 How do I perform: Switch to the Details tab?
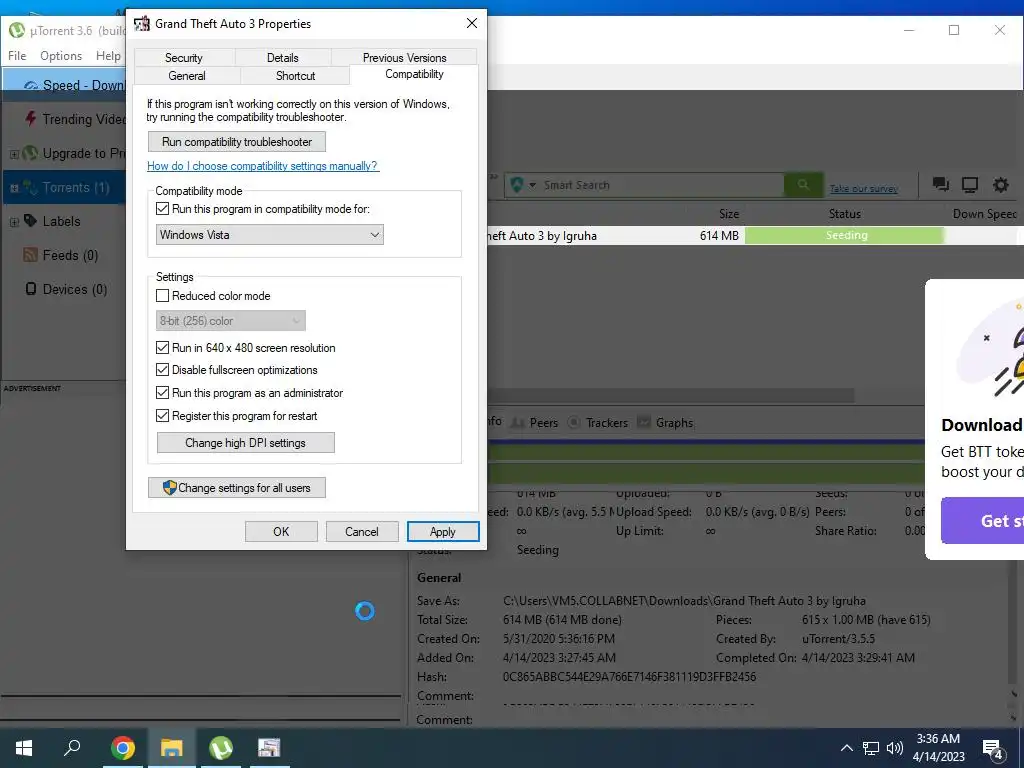point(283,57)
